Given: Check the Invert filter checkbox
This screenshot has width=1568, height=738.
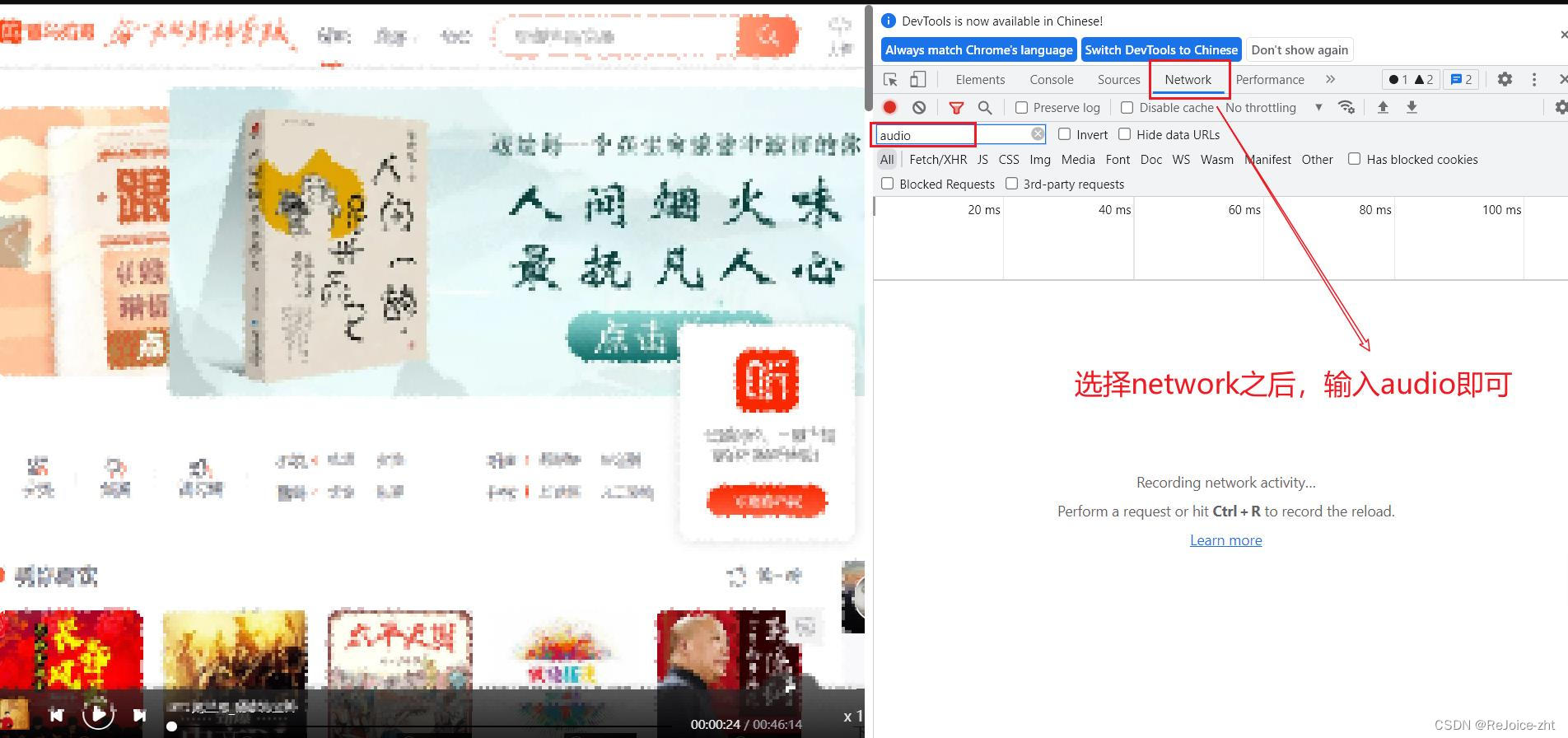Looking at the screenshot, I should click(1064, 133).
